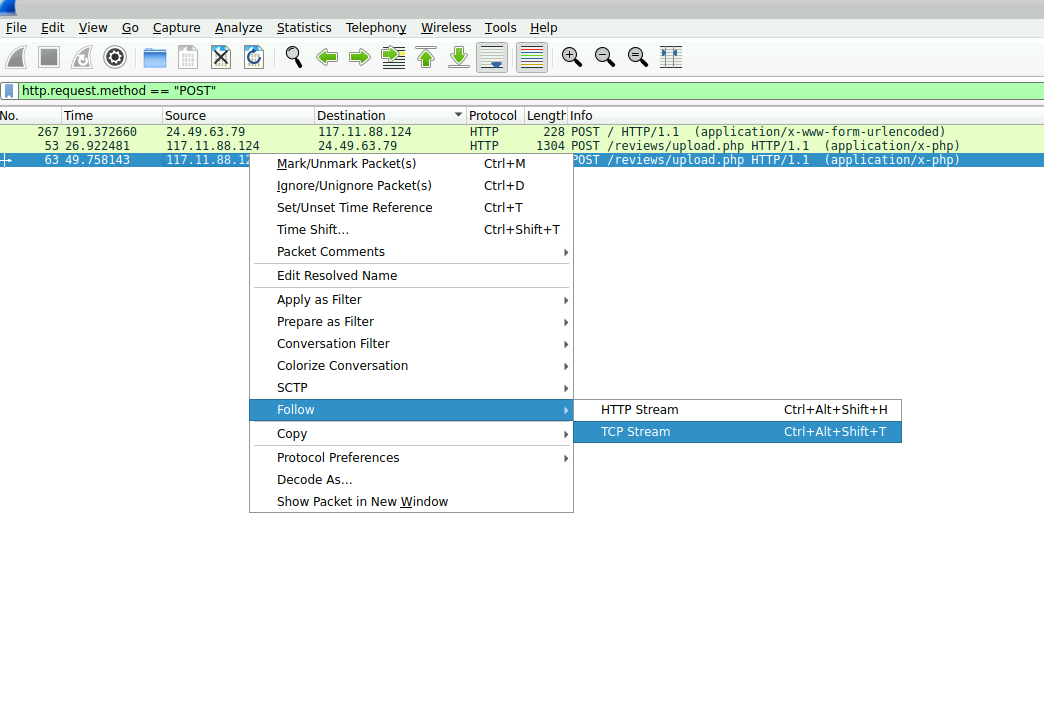Start capturing packets with the shark fin icon
The height and width of the screenshot is (725, 1044).
click(16, 57)
